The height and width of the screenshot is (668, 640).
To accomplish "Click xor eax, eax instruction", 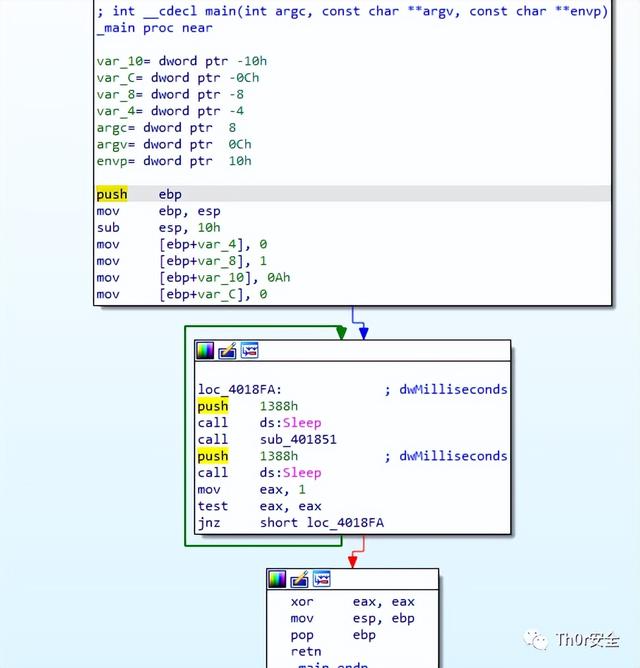I will [x=352, y=602].
